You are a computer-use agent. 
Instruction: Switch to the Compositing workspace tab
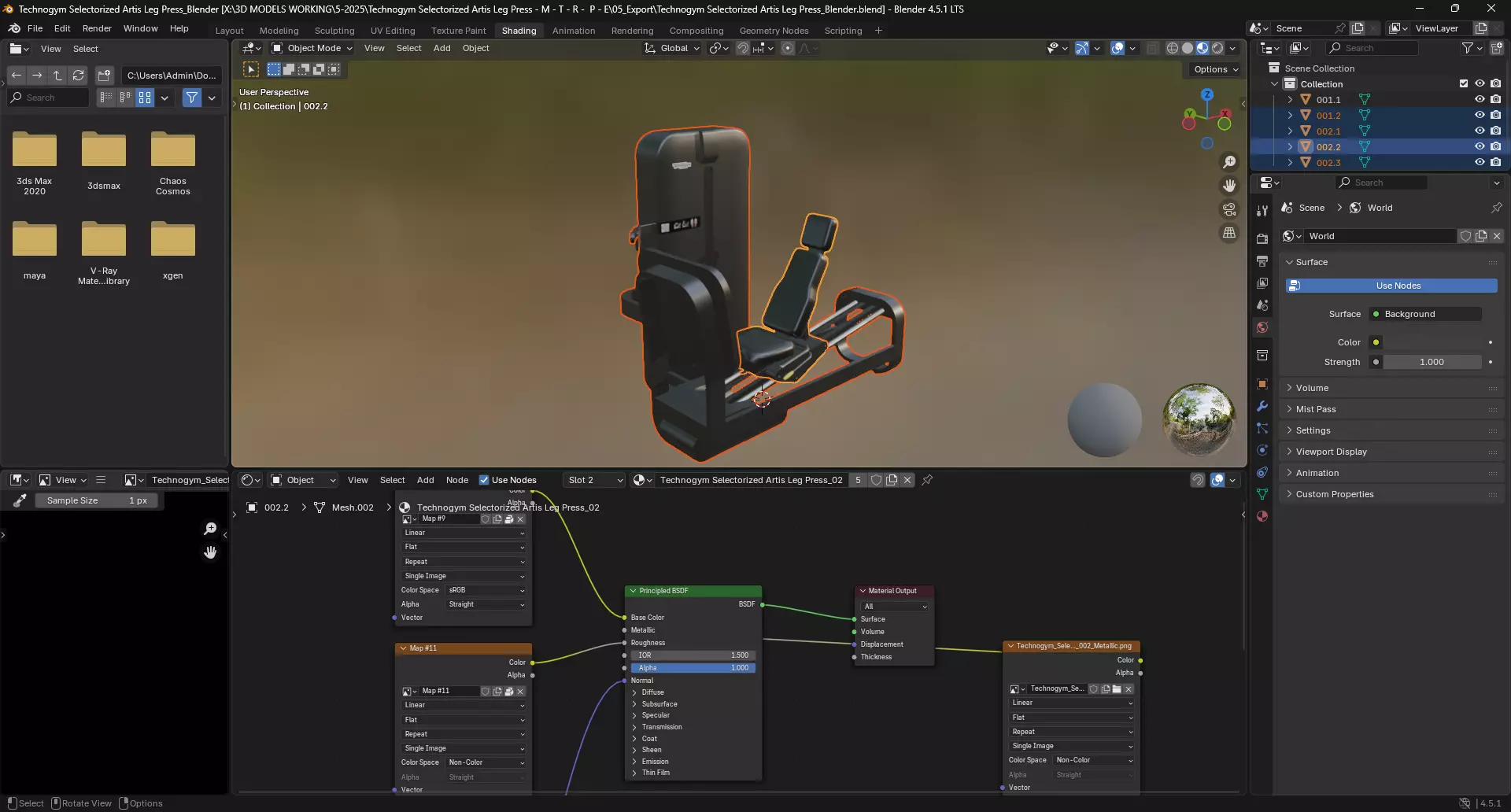(696, 31)
